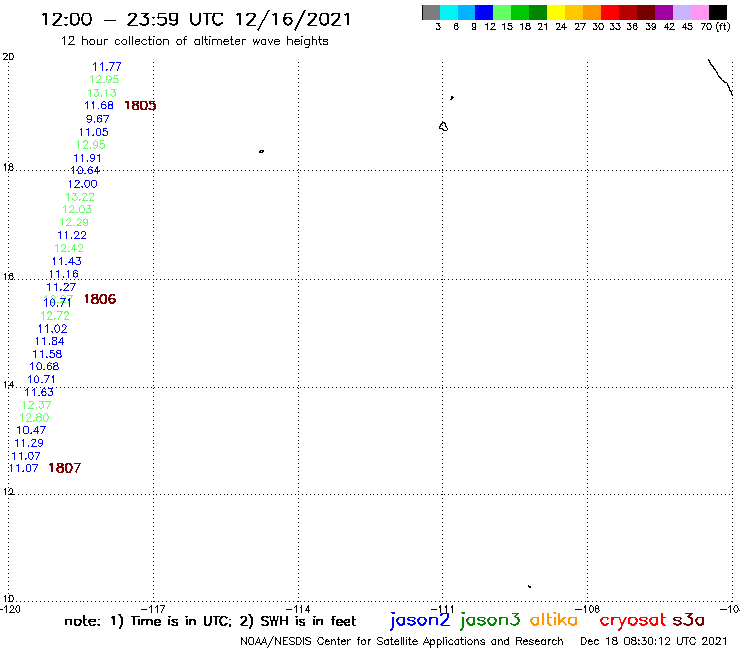Select the pink swatch in the legend bar

699,12
